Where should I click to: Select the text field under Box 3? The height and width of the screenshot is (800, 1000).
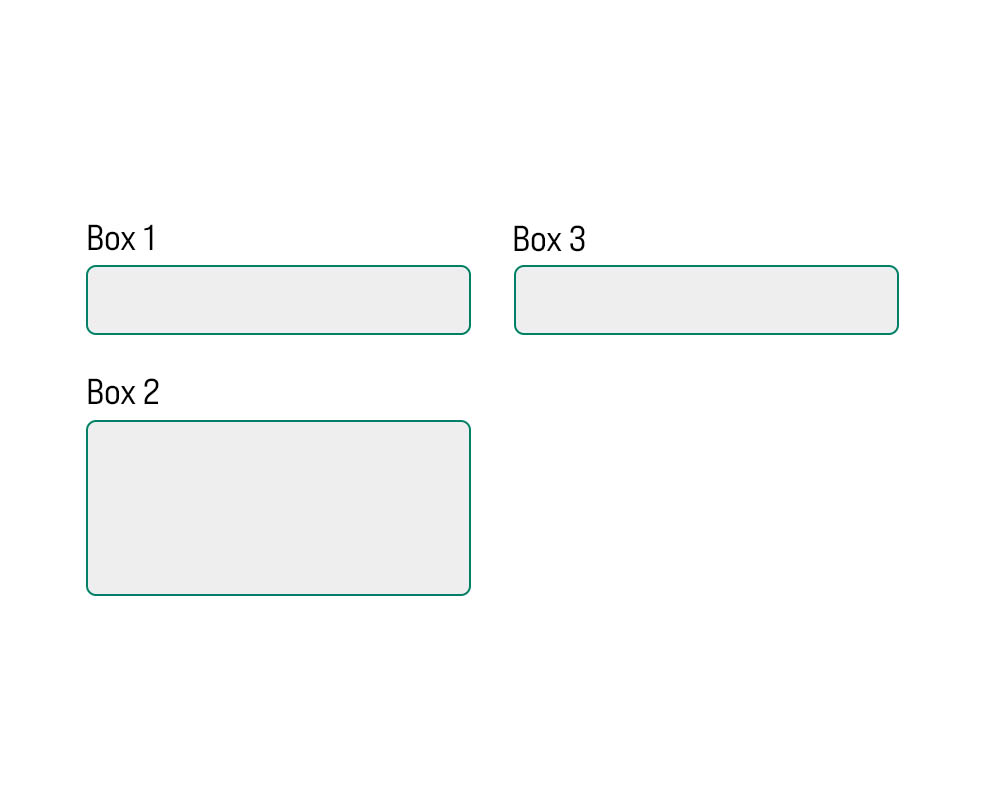[706, 300]
